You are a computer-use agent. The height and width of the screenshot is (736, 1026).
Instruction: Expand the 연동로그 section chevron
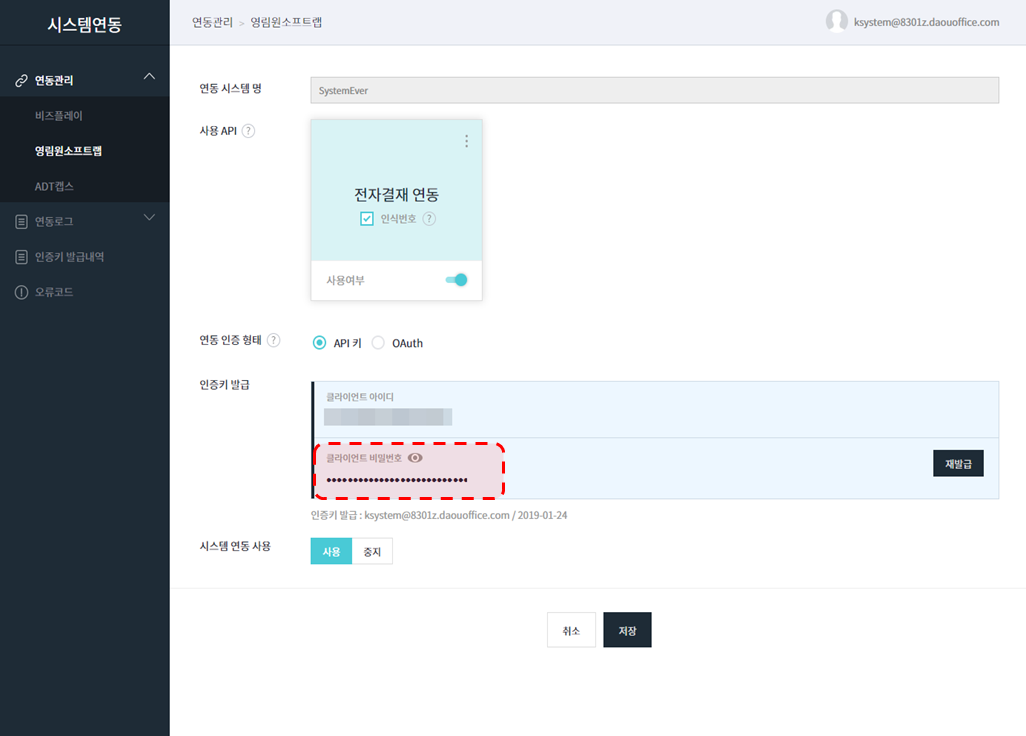(149, 218)
